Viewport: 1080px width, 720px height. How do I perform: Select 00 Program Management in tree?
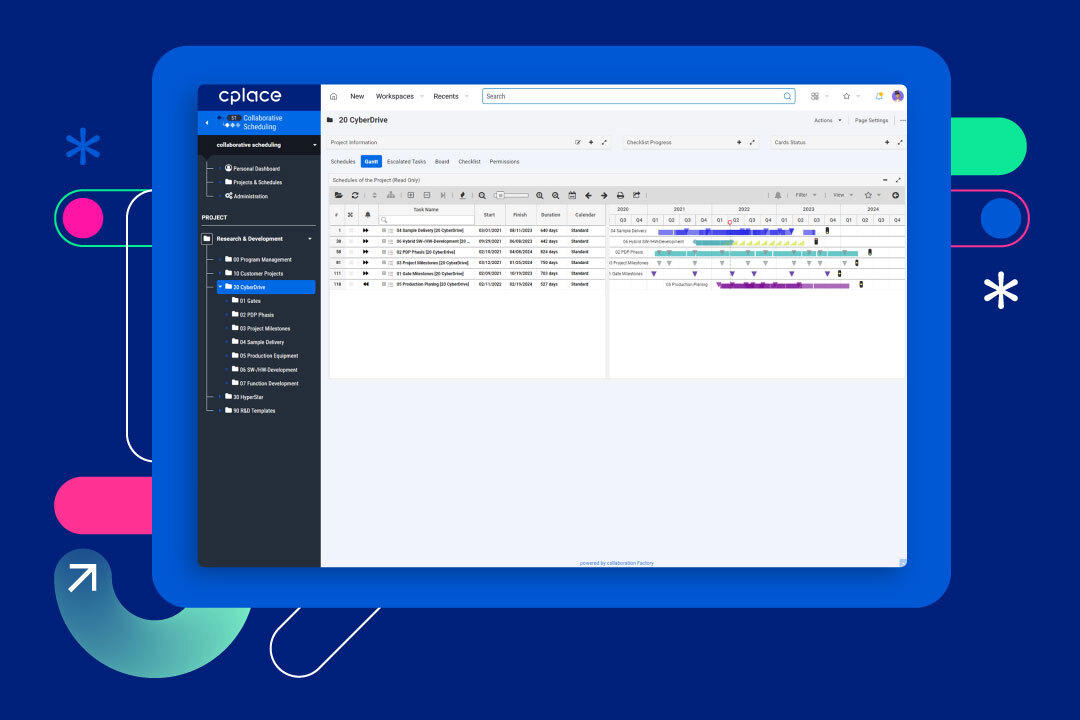pos(258,260)
